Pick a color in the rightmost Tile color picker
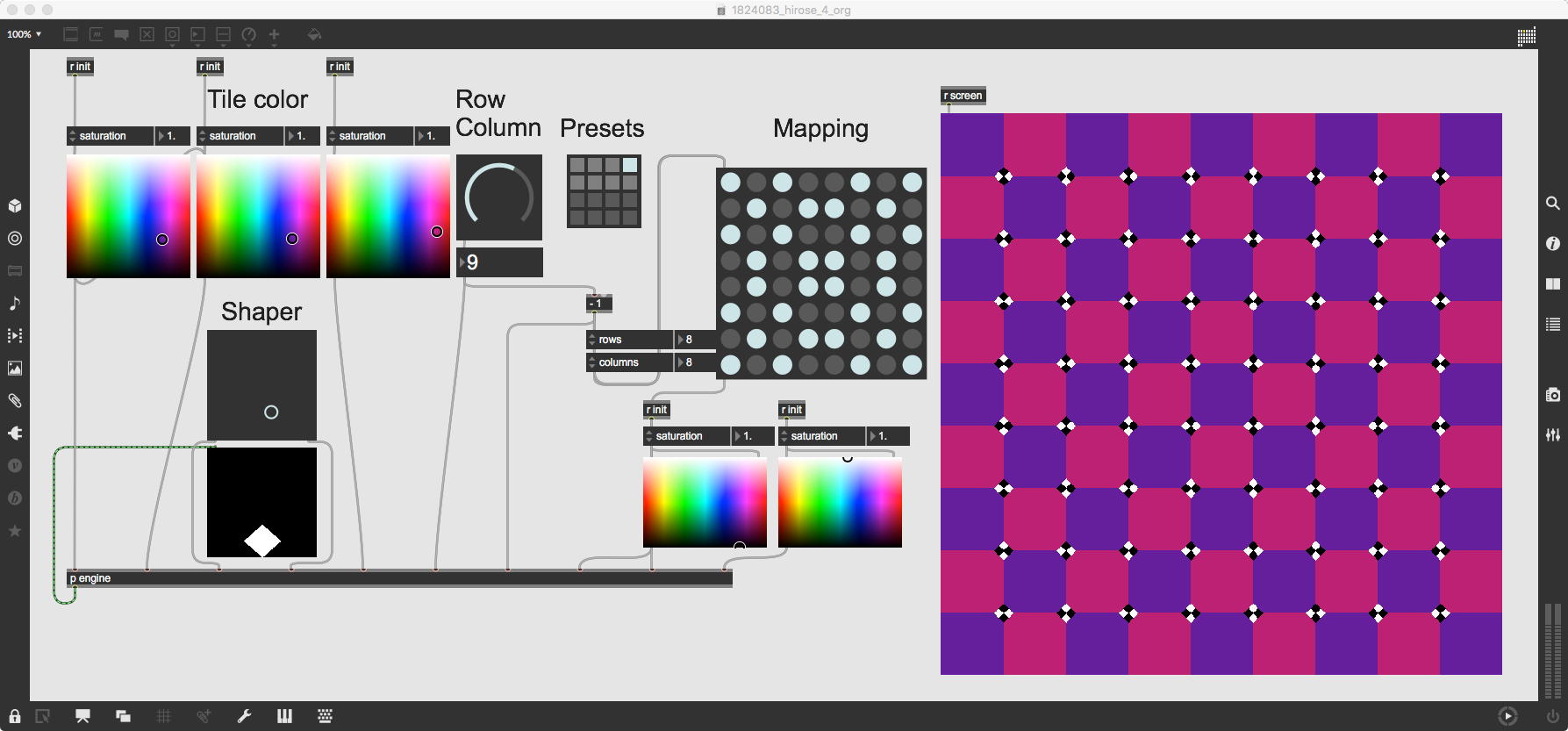The height and width of the screenshot is (731, 1568). 388,217
